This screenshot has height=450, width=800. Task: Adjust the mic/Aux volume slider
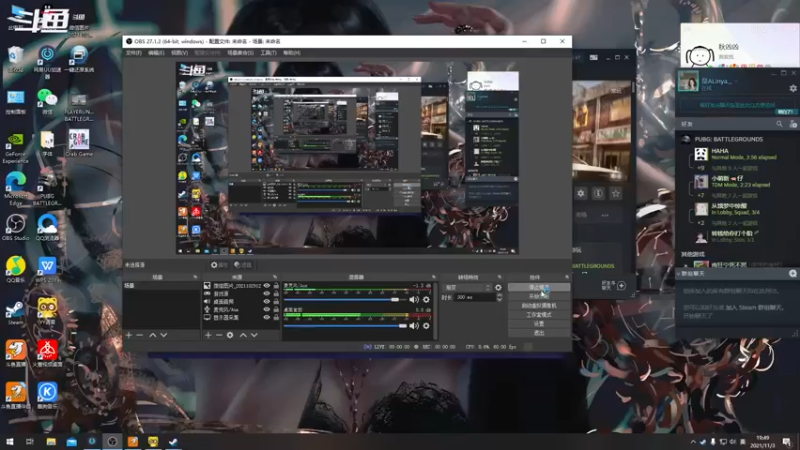(345, 299)
